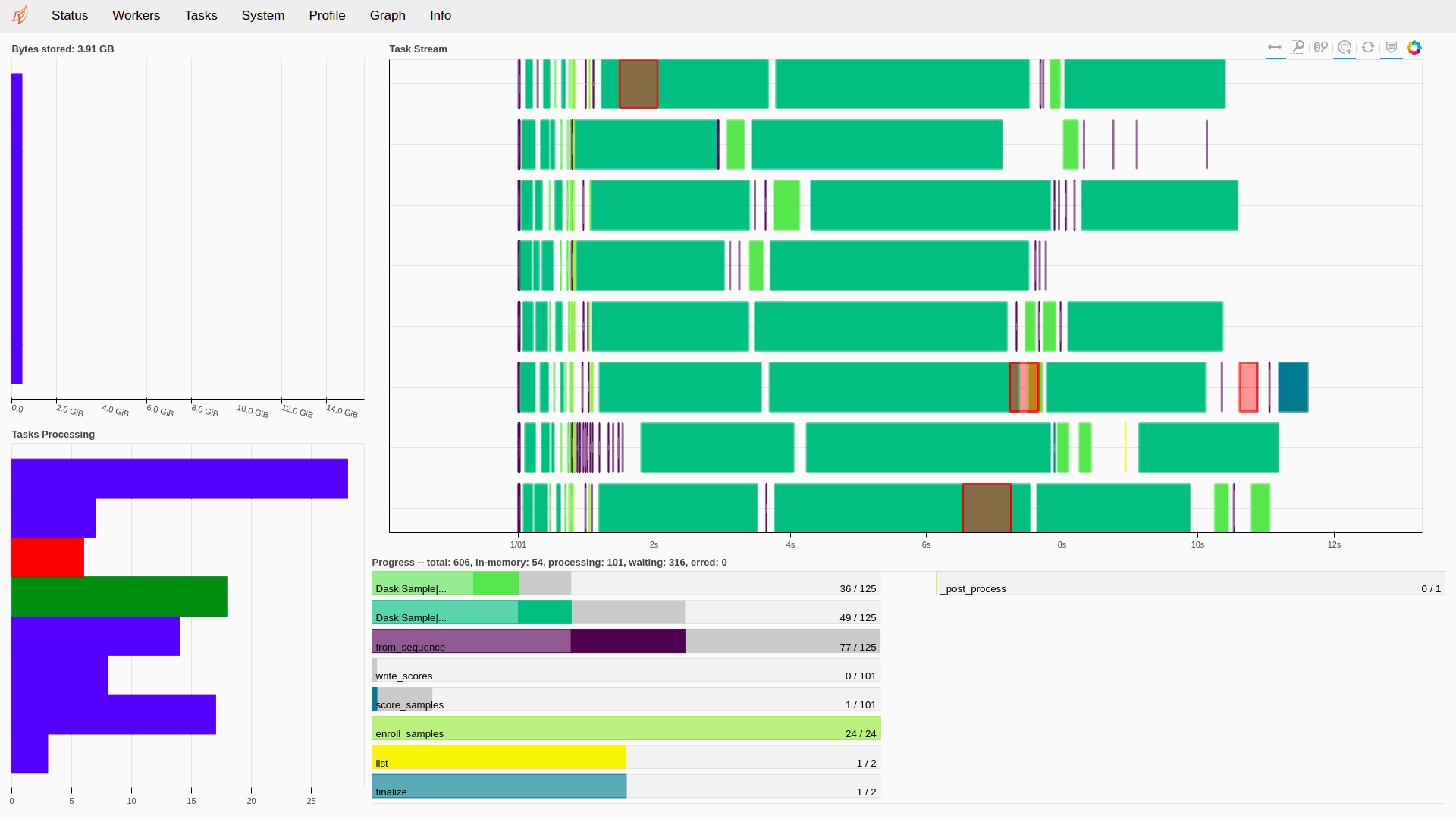This screenshot has height=819, width=1456.
Task: Select the wheel zoom tool
Action: coord(1320,47)
